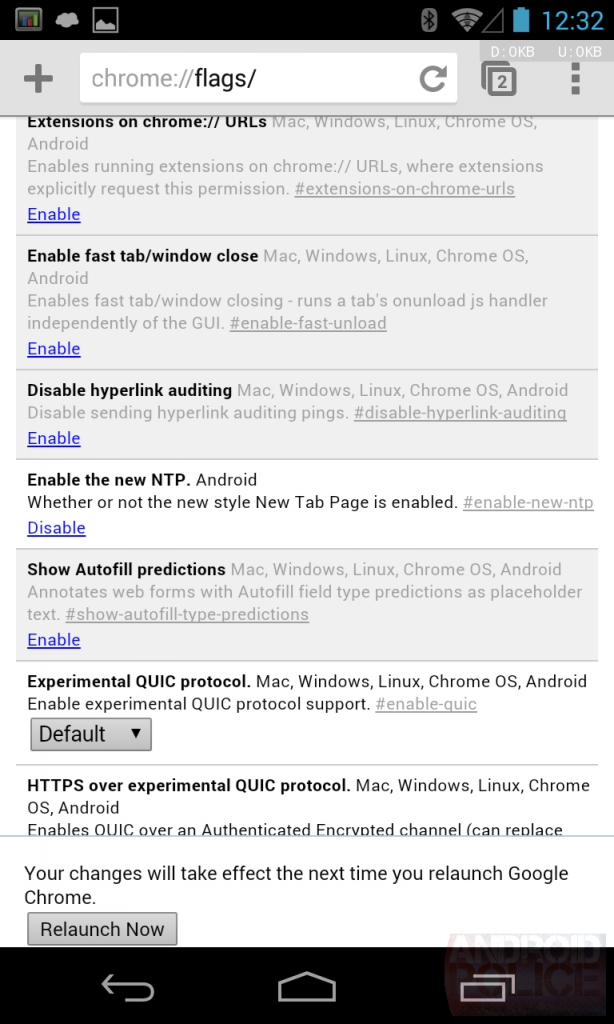The width and height of the screenshot is (614, 1024).
Task: Click the chrome://flags/ address bar
Action: point(250,79)
